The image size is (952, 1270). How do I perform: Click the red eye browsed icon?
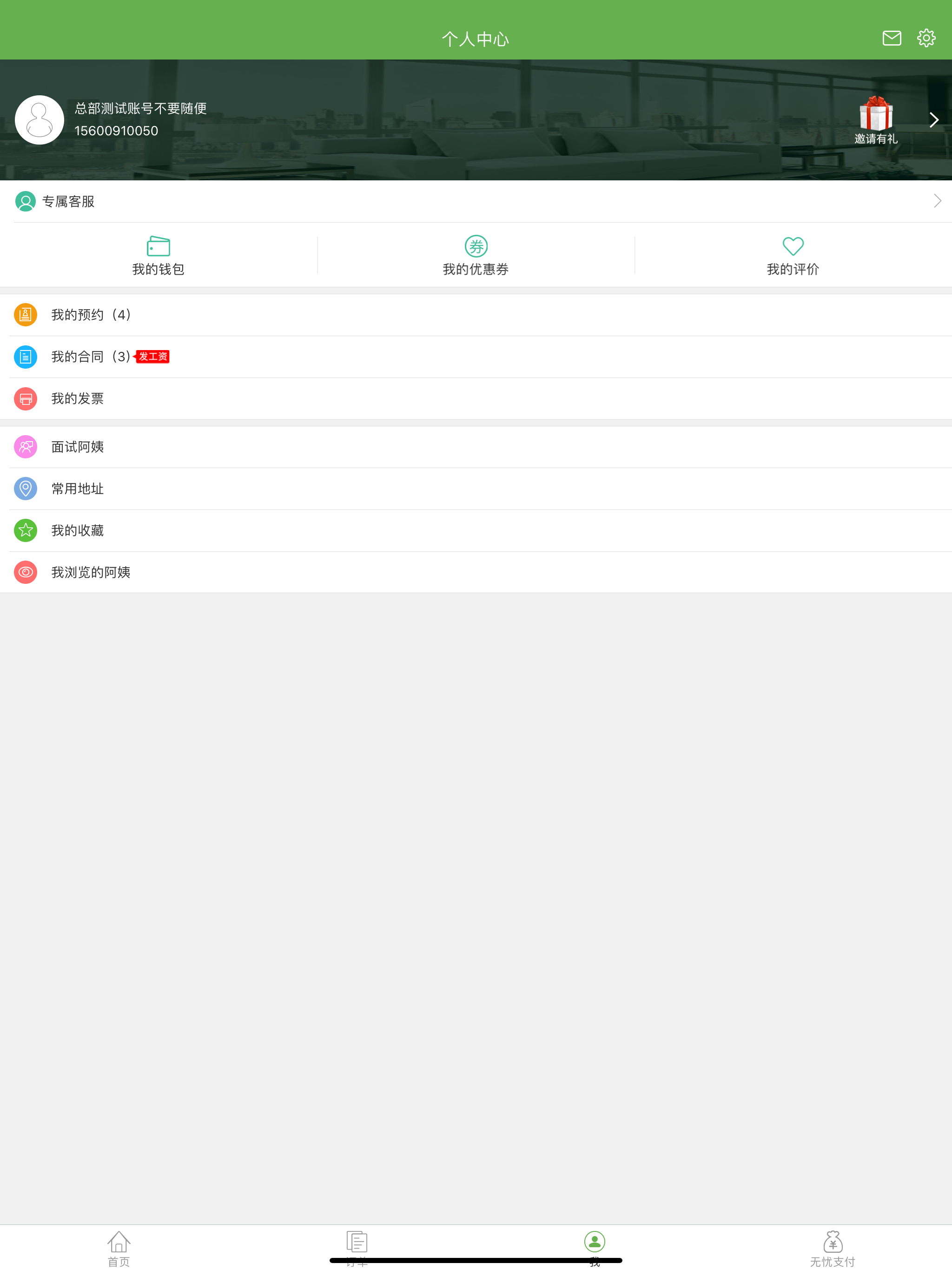point(25,572)
